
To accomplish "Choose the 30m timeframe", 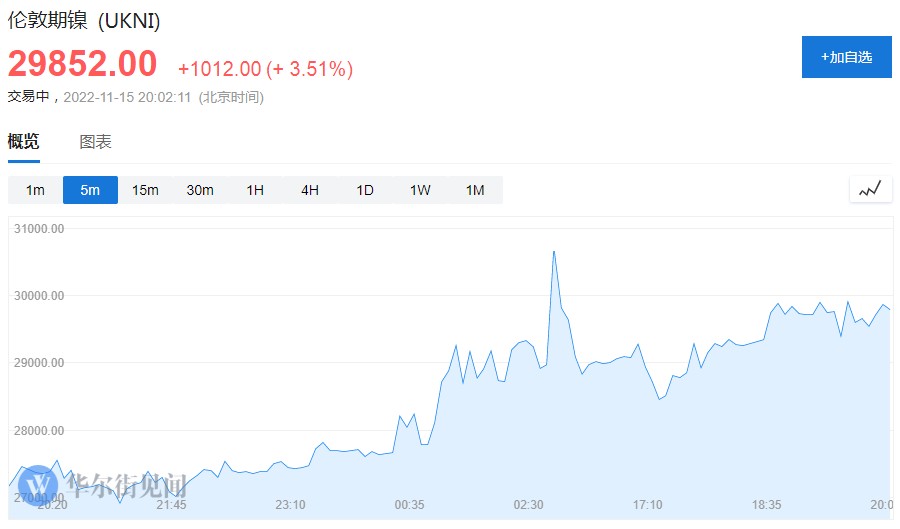I will [x=200, y=190].
